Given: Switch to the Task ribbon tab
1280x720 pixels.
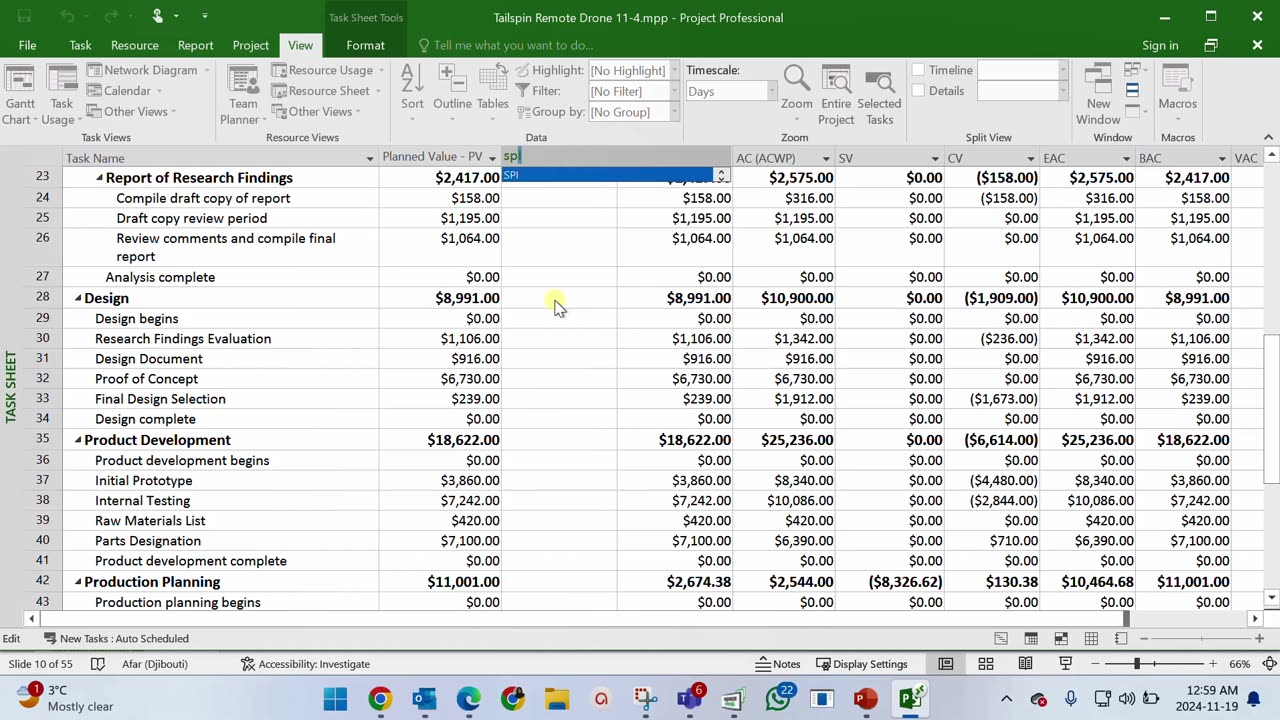Looking at the screenshot, I should point(80,45).
